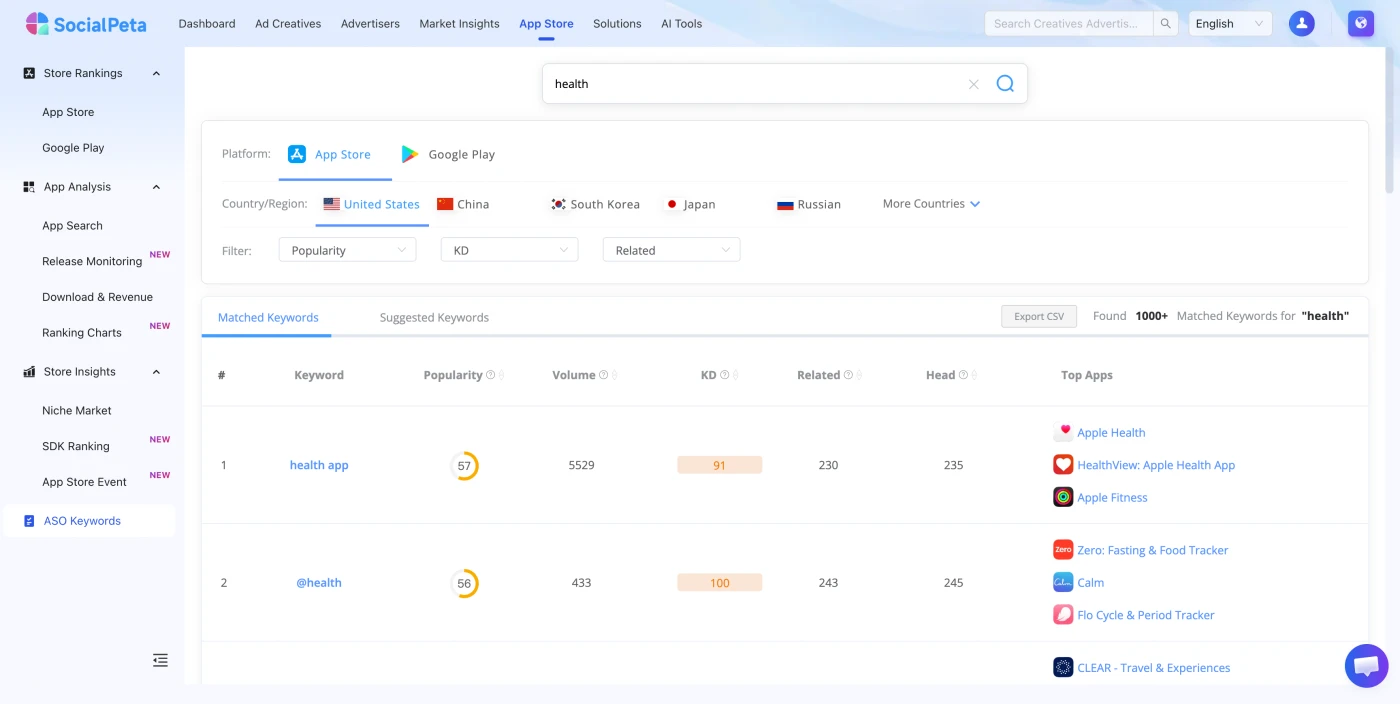The width and height of the screenshot is (1400, 704).
Task: Click the purple globe icon top right
Action: (1361, 24)
